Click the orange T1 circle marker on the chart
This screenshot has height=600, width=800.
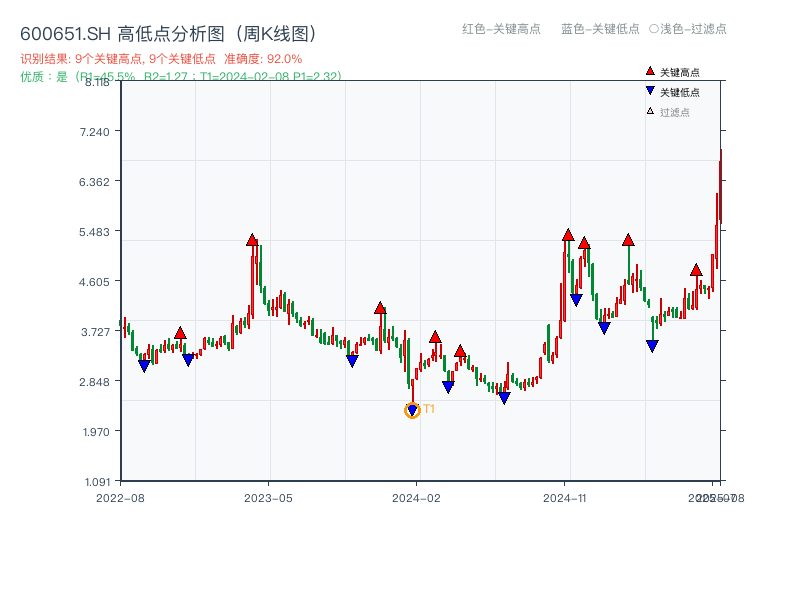coord(412,409)
